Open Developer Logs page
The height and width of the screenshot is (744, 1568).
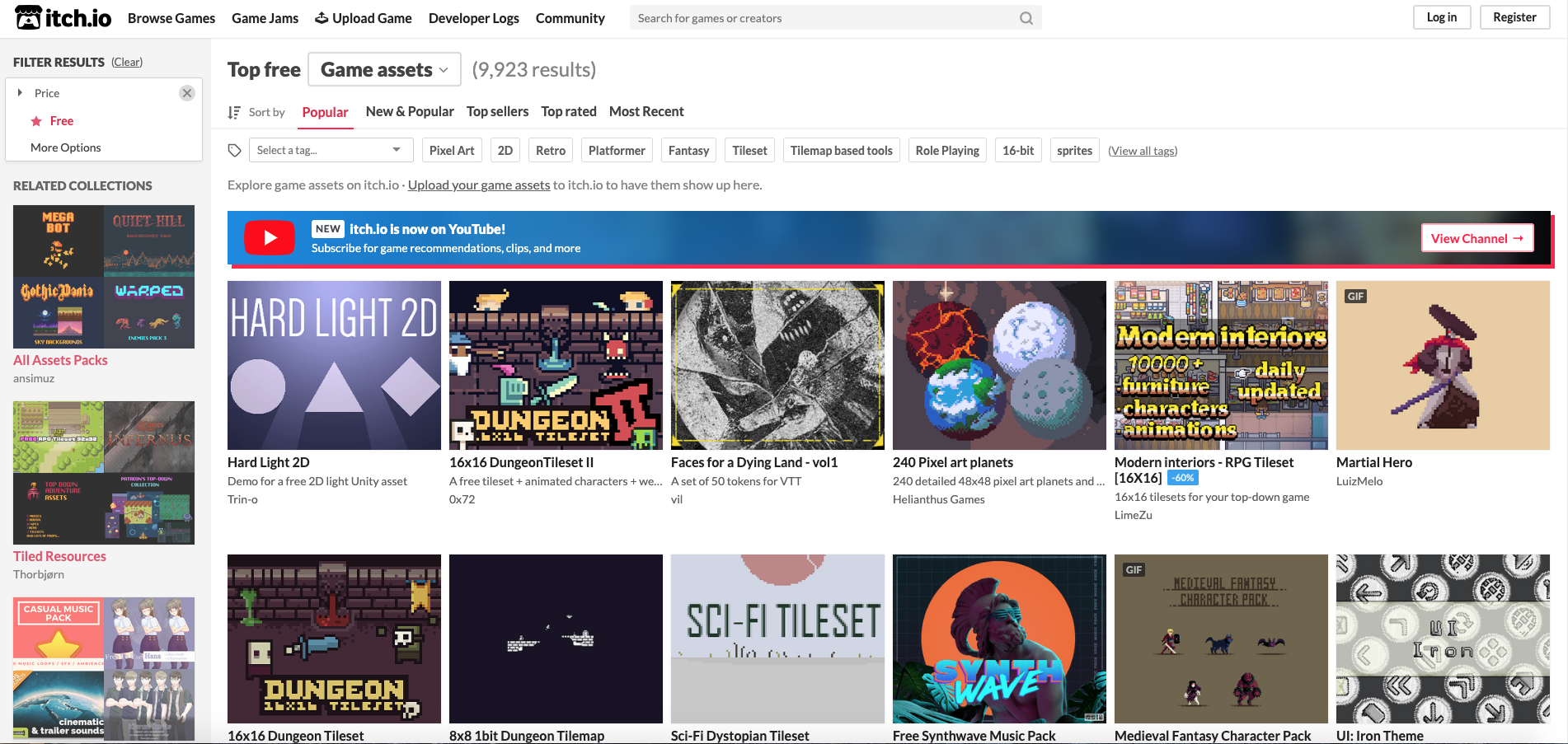tap(474, 18)
